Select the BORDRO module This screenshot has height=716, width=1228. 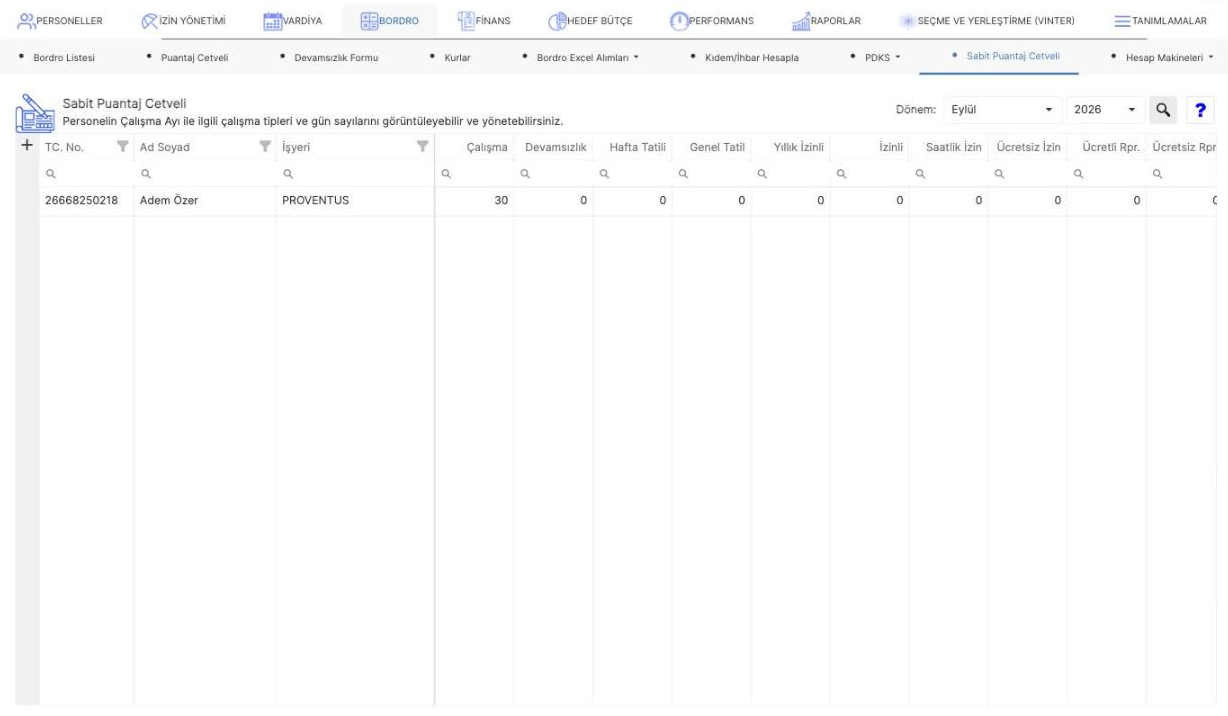click(389, 21)
